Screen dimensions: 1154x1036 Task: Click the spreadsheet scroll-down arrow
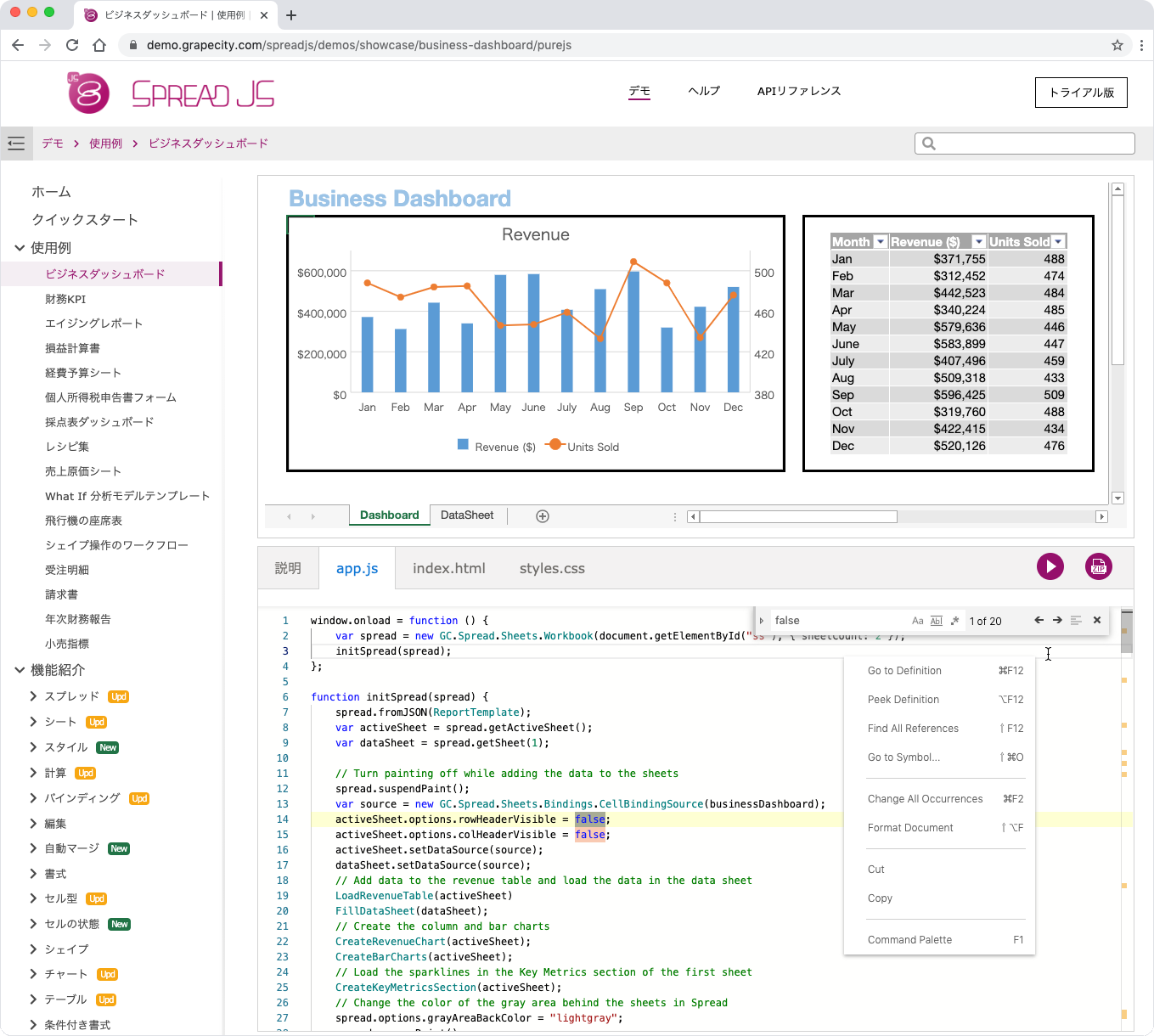1117,498
